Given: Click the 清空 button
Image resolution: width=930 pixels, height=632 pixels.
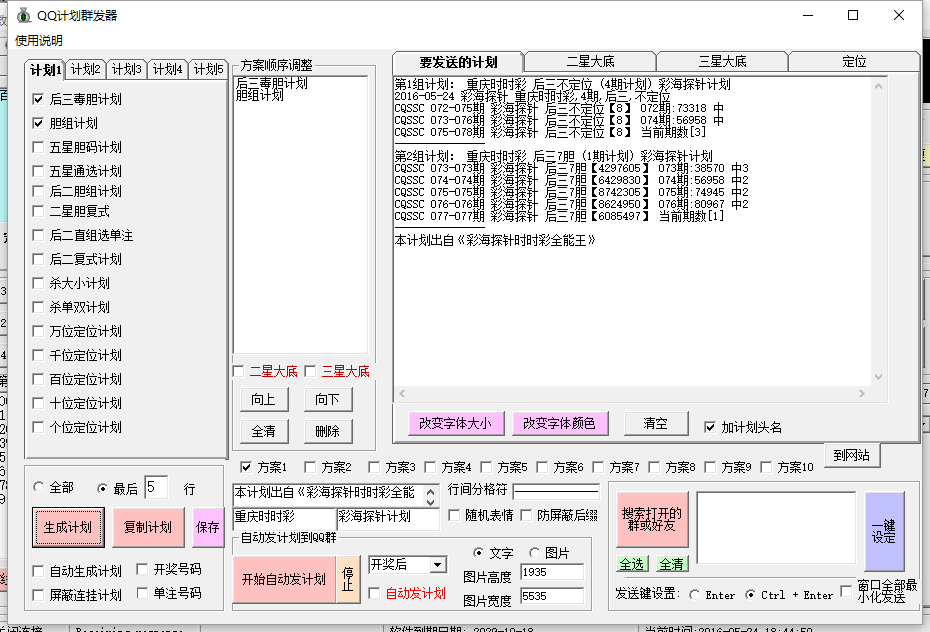Looking at the screenshot, I should 655,423.
